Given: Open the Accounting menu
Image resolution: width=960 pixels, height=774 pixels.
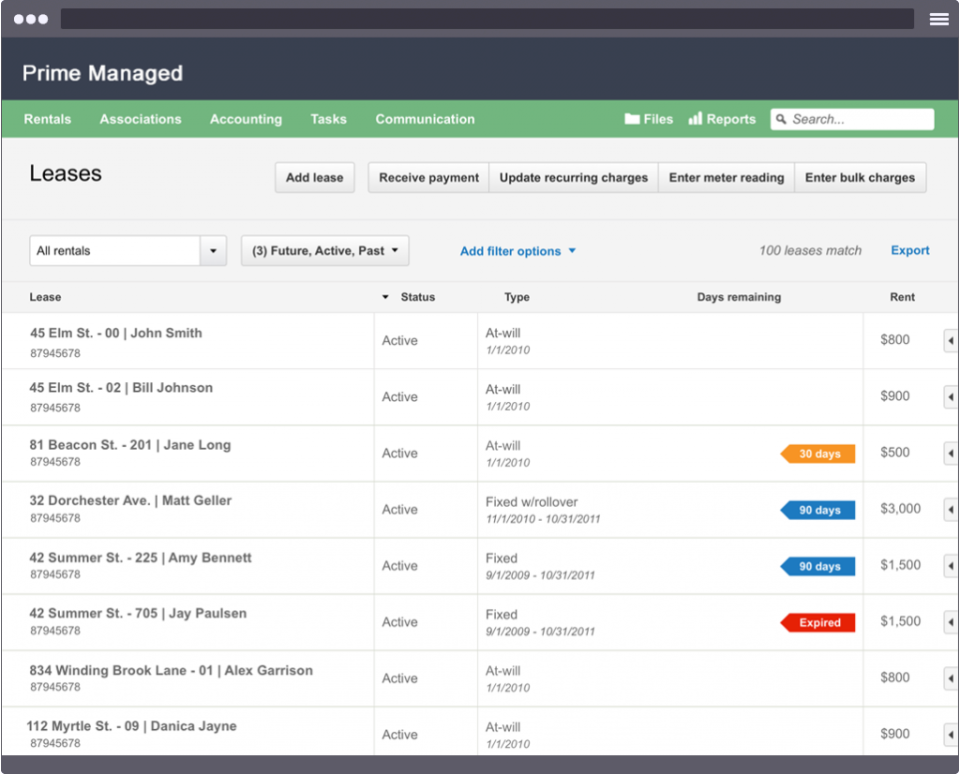Looking at the screenshot, I should point(245,119).
